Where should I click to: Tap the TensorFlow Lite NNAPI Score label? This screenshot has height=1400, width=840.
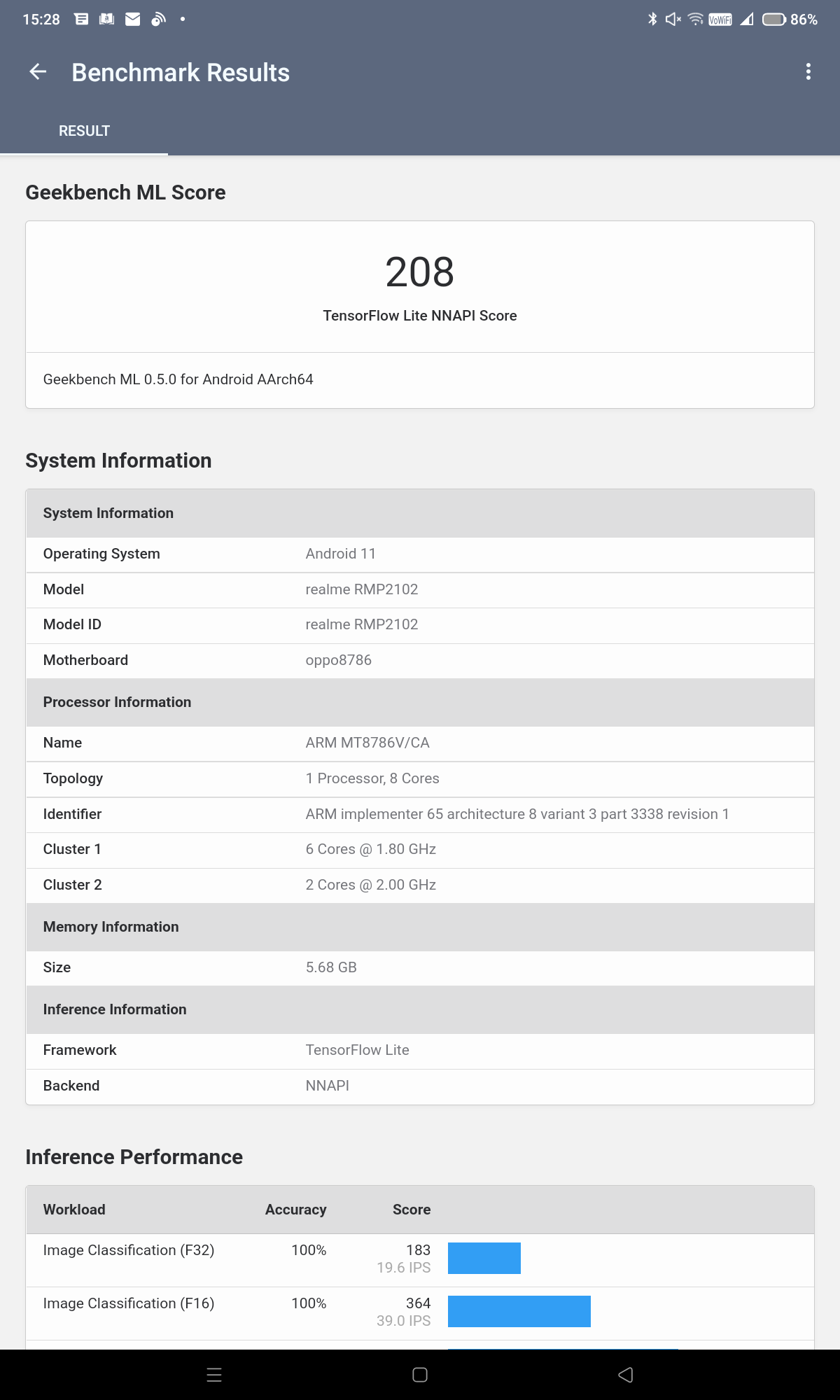(x=420, y=316)
